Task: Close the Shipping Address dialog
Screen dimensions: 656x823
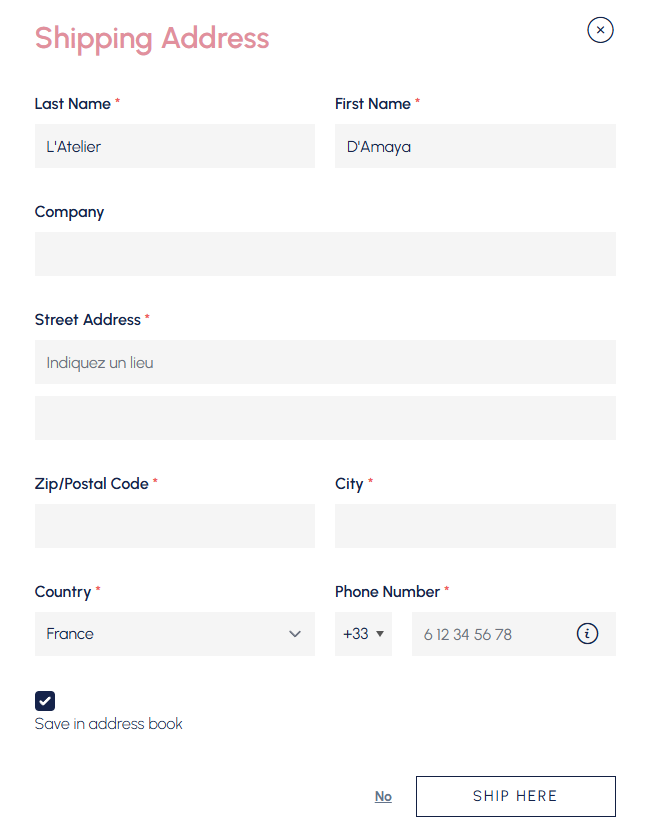Action: pyautogui.click(x=600, y=30)
